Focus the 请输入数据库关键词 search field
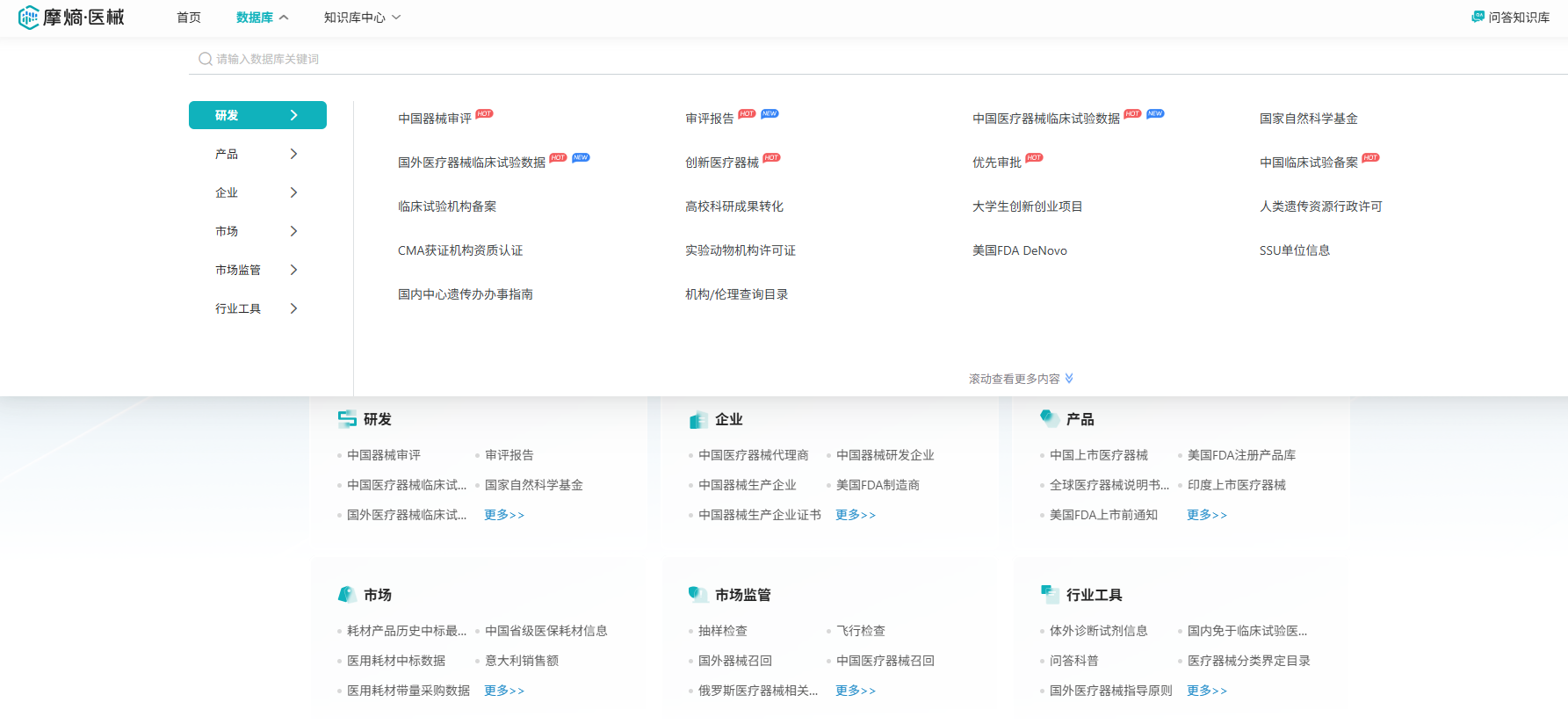 [878, 59]
